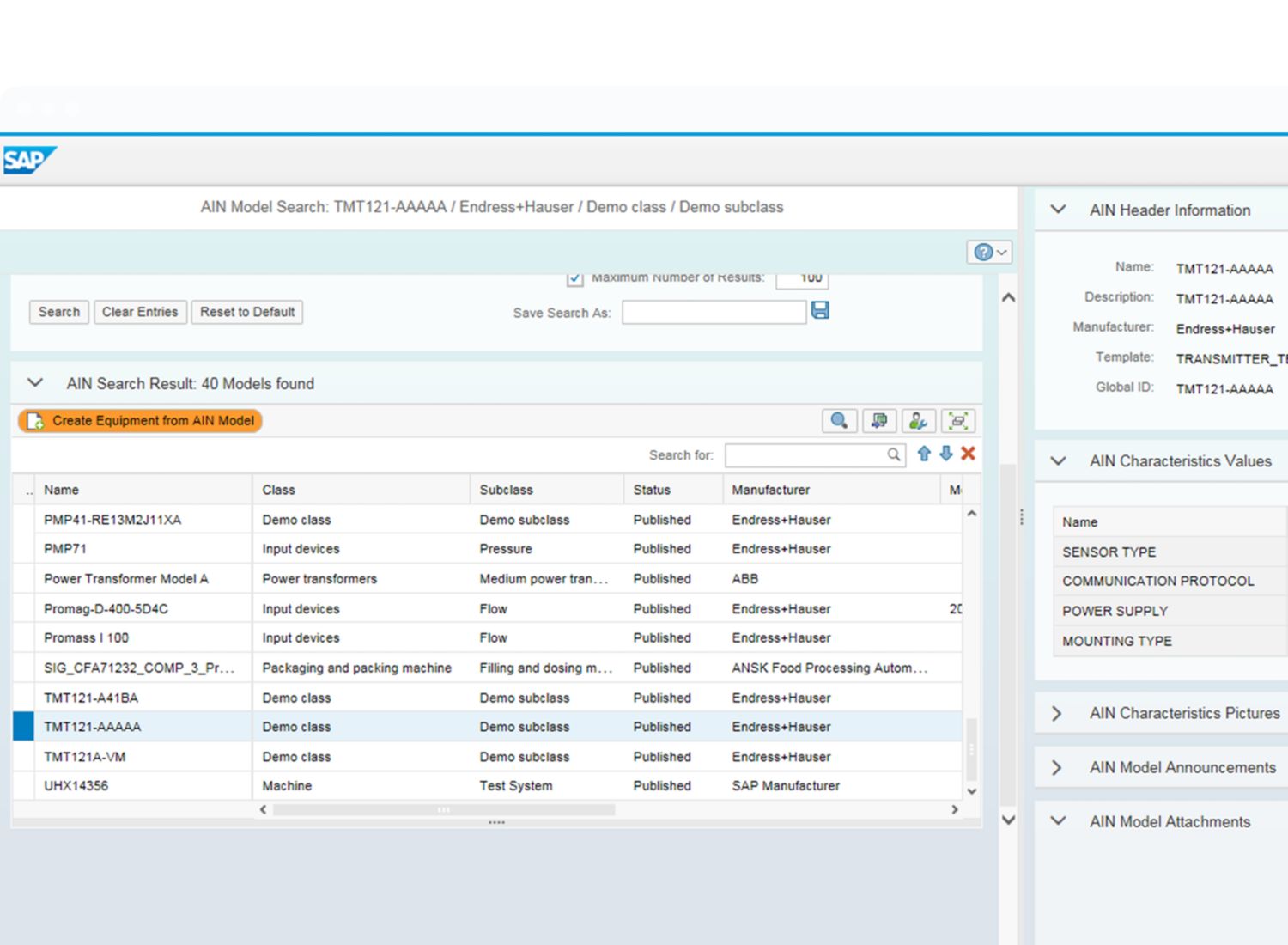Sort by the Manufacturer column header
The image size is (1288, 945).
pos(770,490)
